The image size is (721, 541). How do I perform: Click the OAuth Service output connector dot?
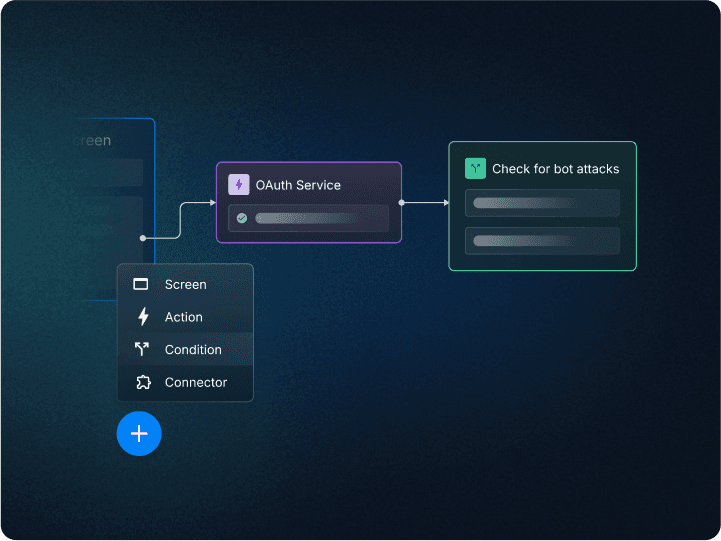pos(401,202)
